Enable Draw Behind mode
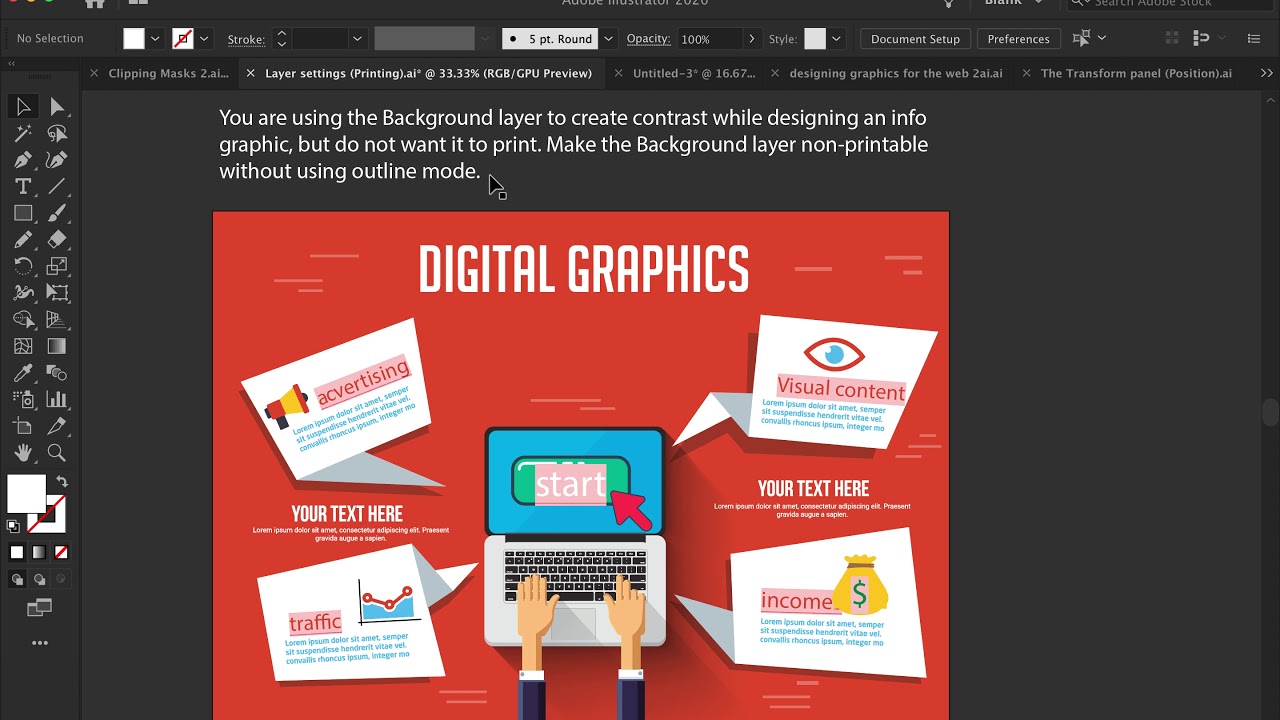 coord(39,579)
